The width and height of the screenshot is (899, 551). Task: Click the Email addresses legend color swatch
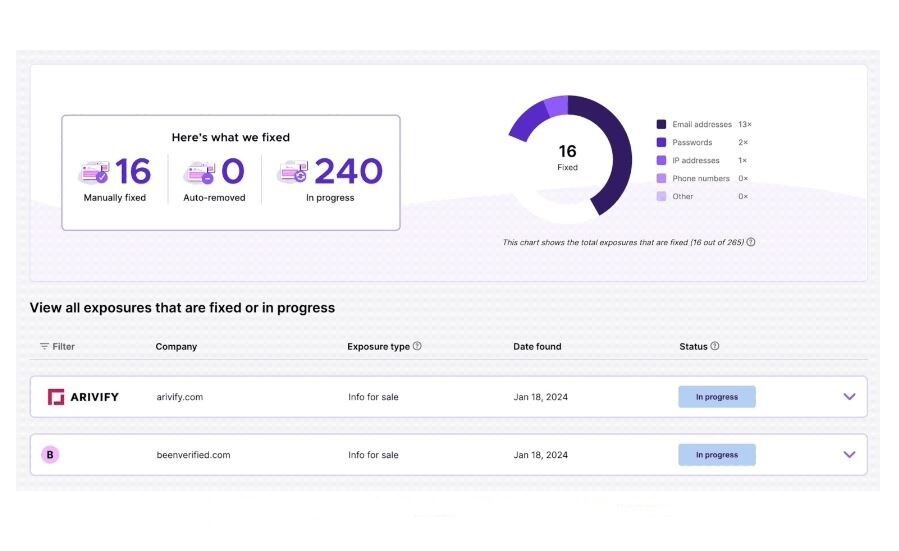[x=661, y=125]
